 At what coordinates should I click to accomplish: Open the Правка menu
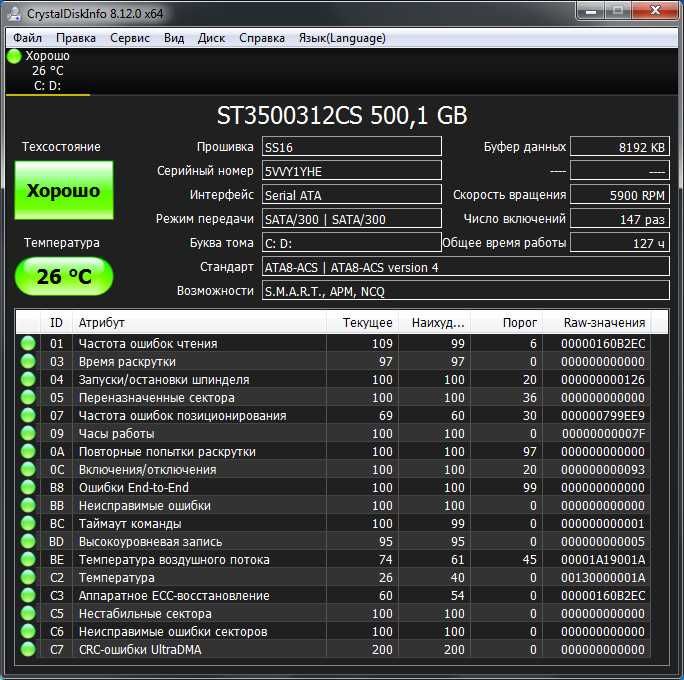tap(76, 38)
